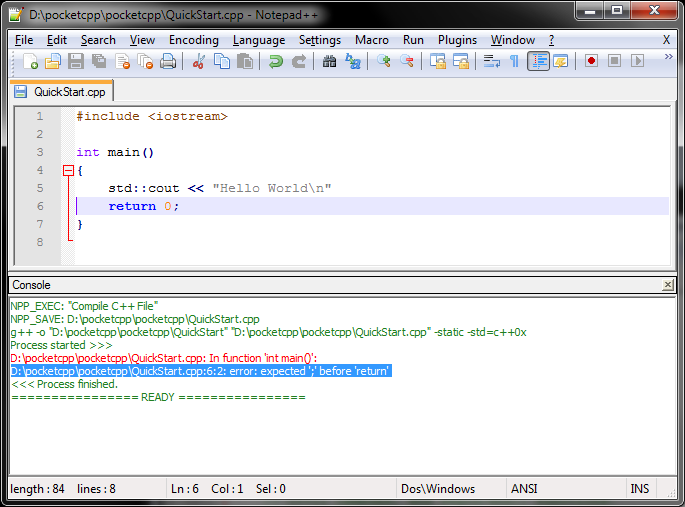Click the std::cout Hello World line

(x=220, y=188)
